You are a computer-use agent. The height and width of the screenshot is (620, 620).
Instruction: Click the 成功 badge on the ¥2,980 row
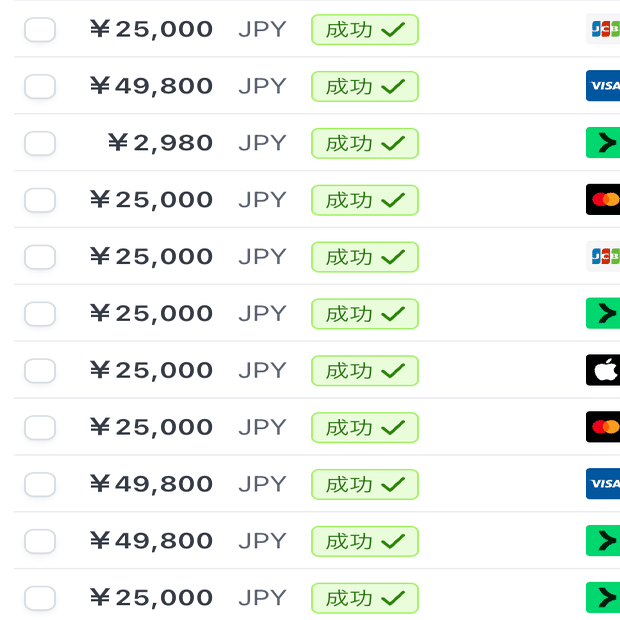(364, 143)
